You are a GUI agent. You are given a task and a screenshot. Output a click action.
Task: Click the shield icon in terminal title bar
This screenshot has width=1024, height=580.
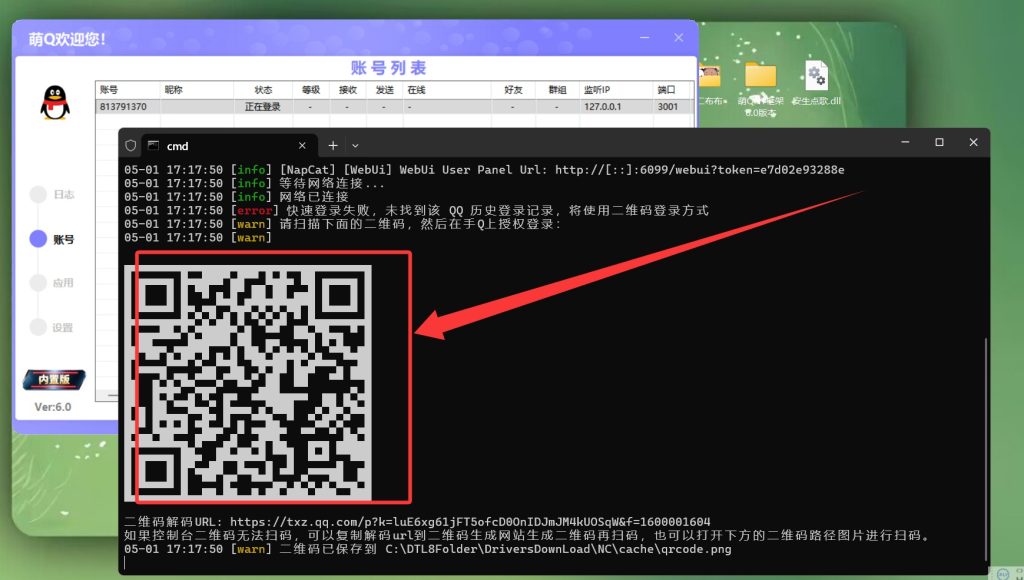[131, 145]
